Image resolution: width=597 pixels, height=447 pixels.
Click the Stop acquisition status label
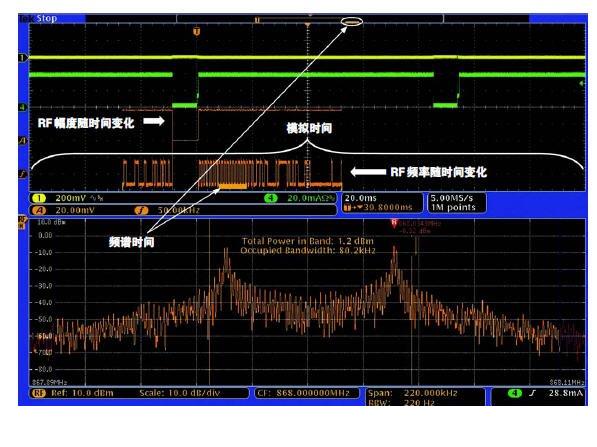coord(46,18)
